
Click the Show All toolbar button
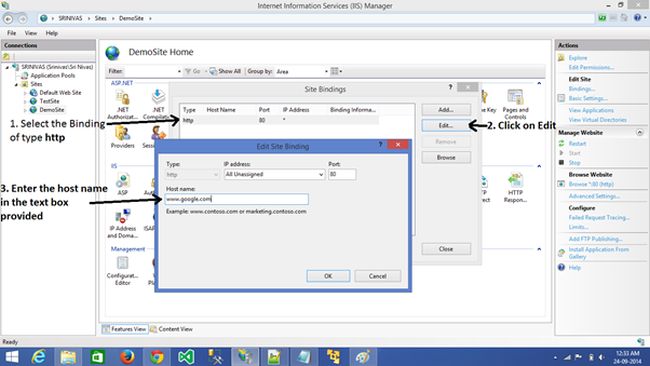[225, 71]
